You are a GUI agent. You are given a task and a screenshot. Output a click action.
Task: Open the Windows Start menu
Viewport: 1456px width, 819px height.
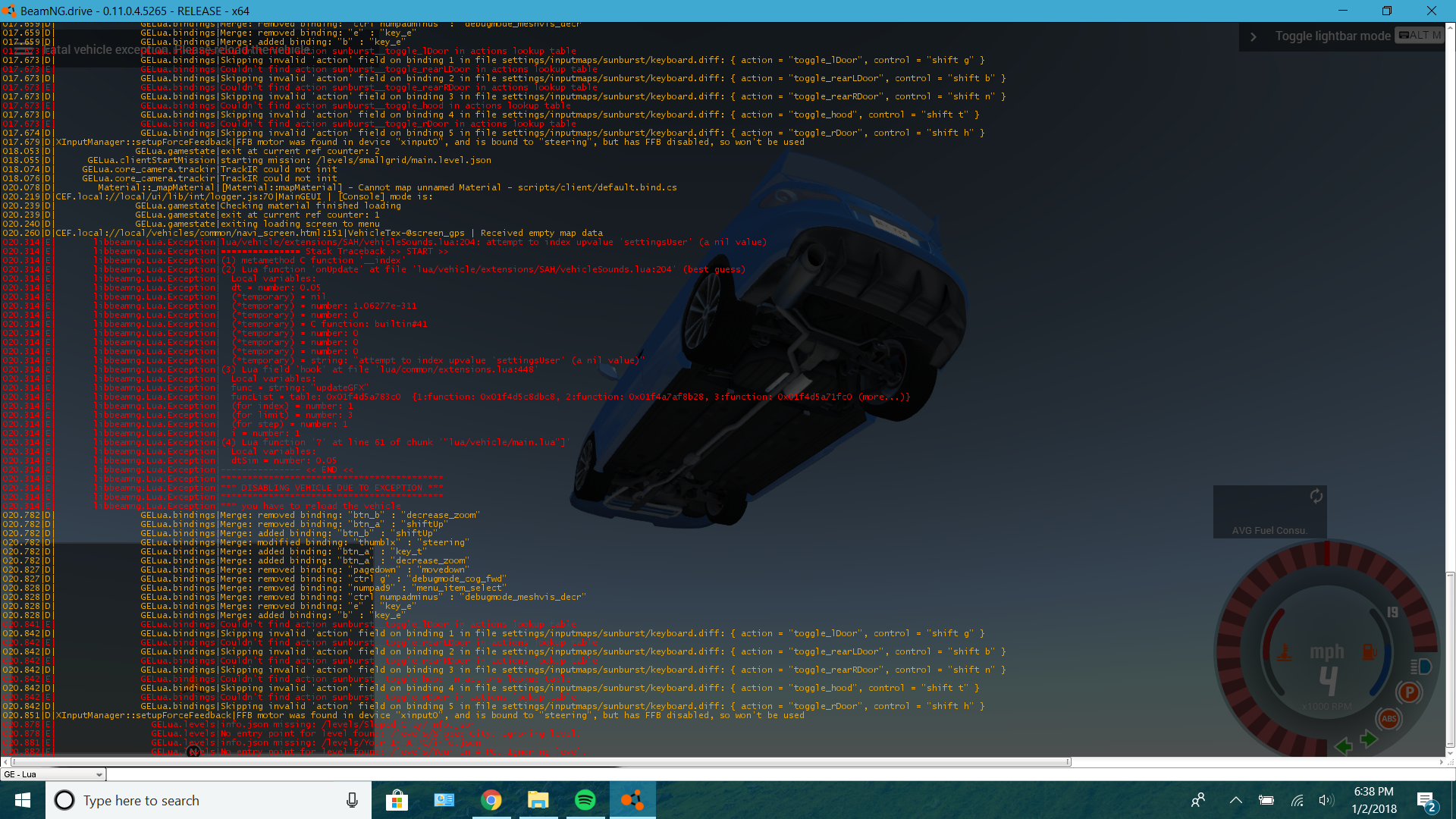23,800
